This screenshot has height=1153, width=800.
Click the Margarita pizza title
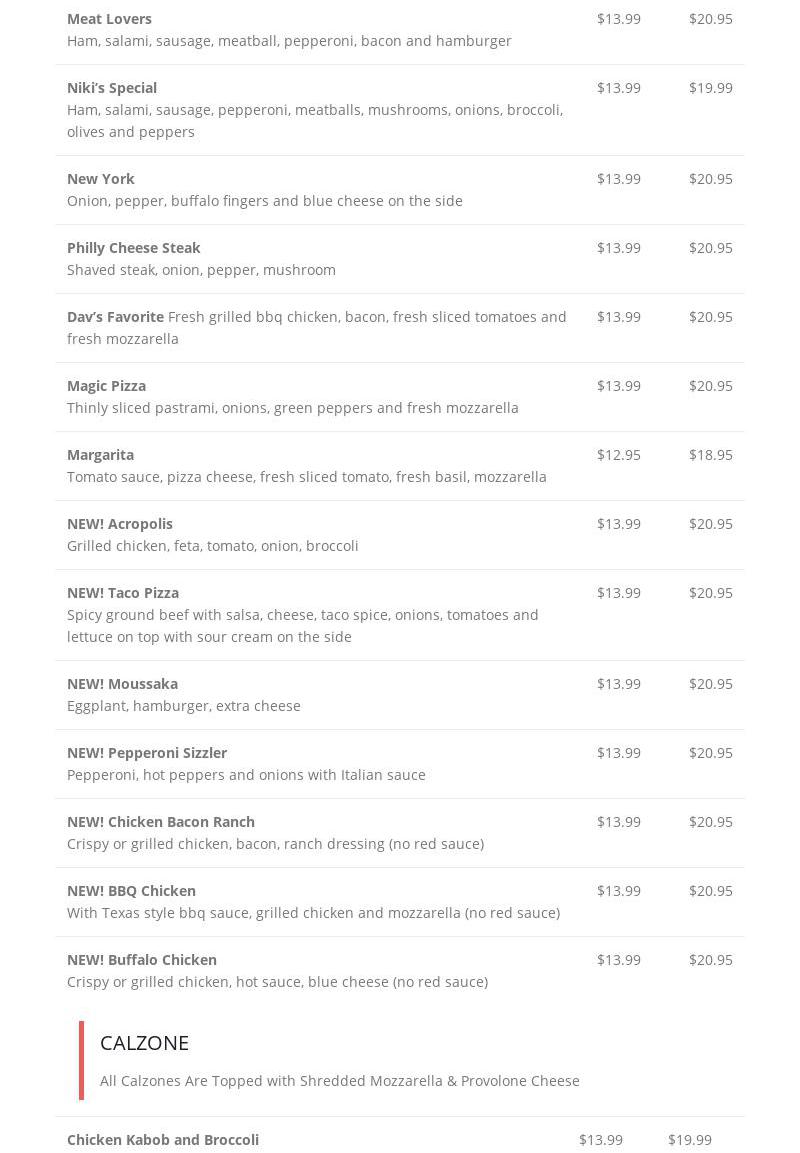pyautogui.click(x=100, y=455)
